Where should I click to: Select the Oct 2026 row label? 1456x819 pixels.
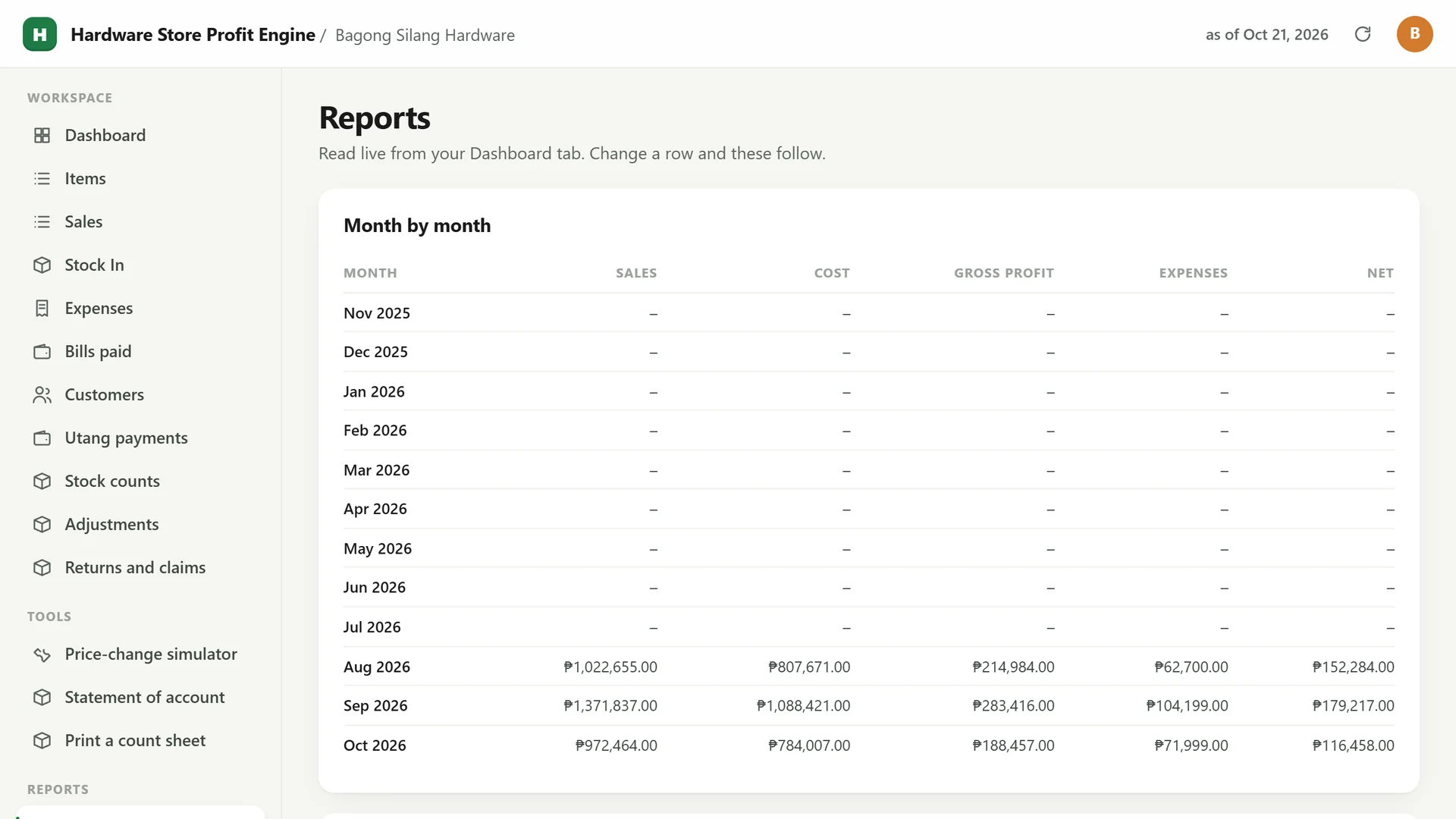[x=375, y=745]
